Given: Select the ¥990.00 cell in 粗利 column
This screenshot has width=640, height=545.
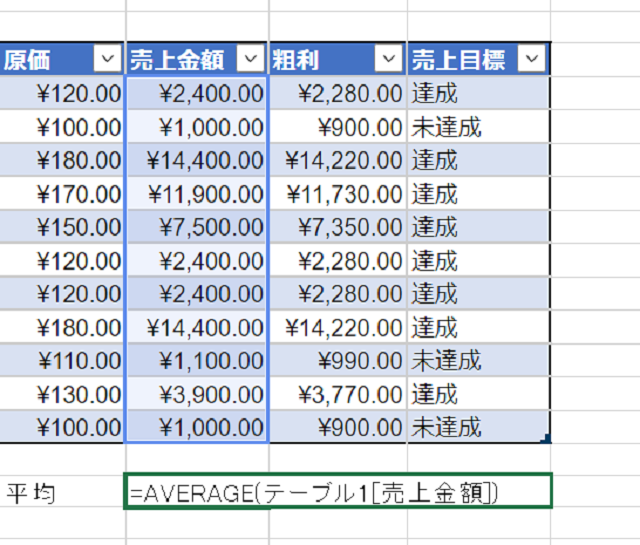Looking at the screenshot, I should [338, 361].
